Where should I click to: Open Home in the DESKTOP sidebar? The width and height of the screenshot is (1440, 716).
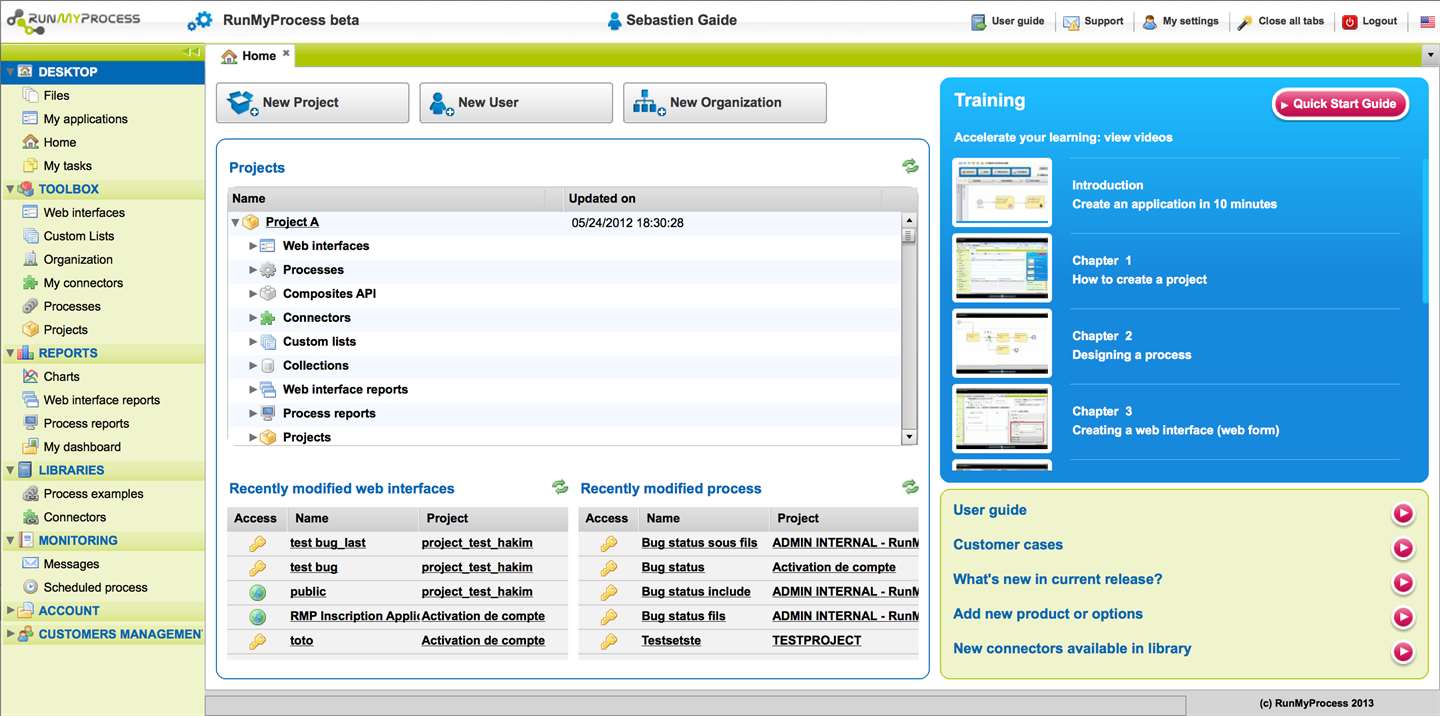[59, 142]
